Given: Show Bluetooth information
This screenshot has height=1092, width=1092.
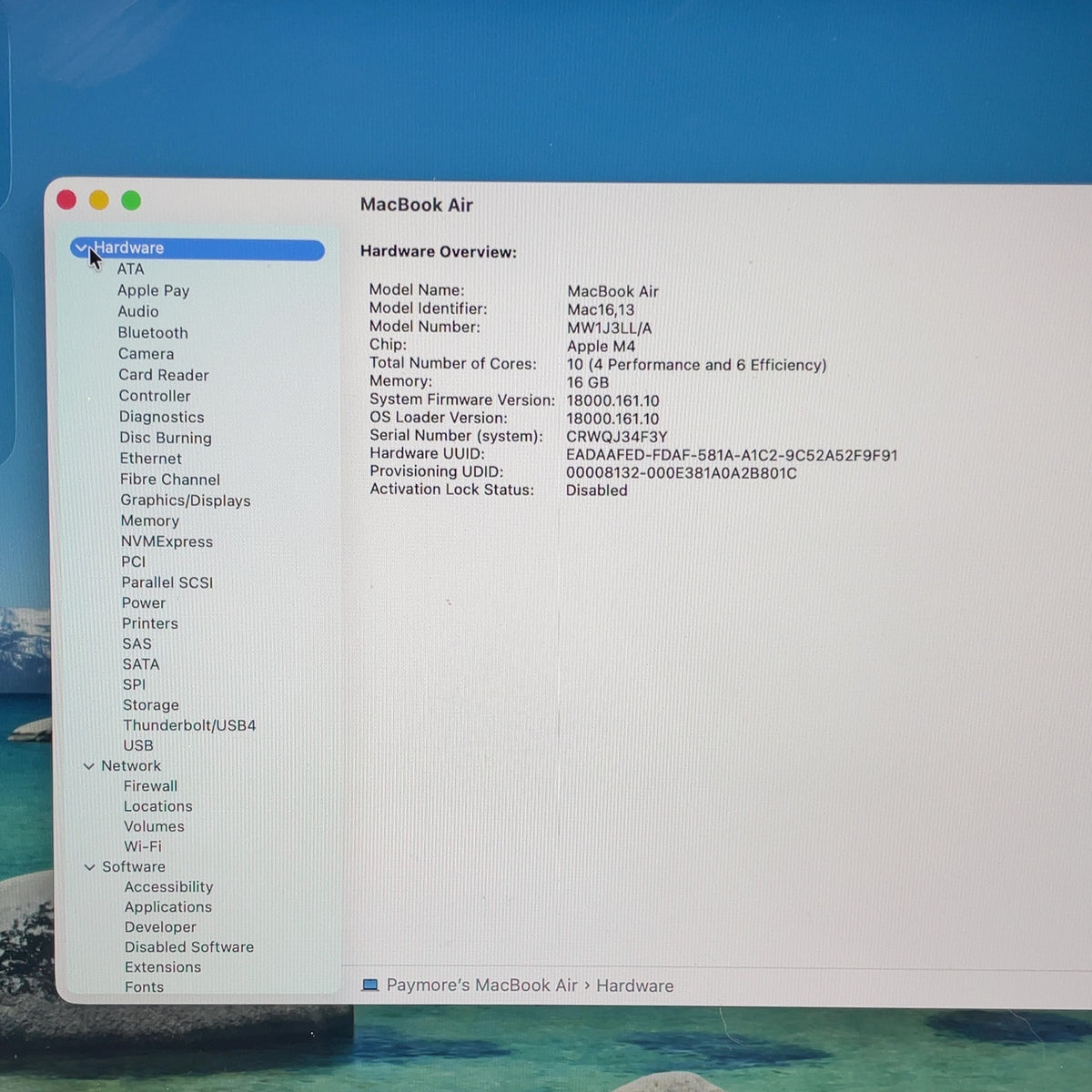Looking at the screenshot, I should point(152,333).
